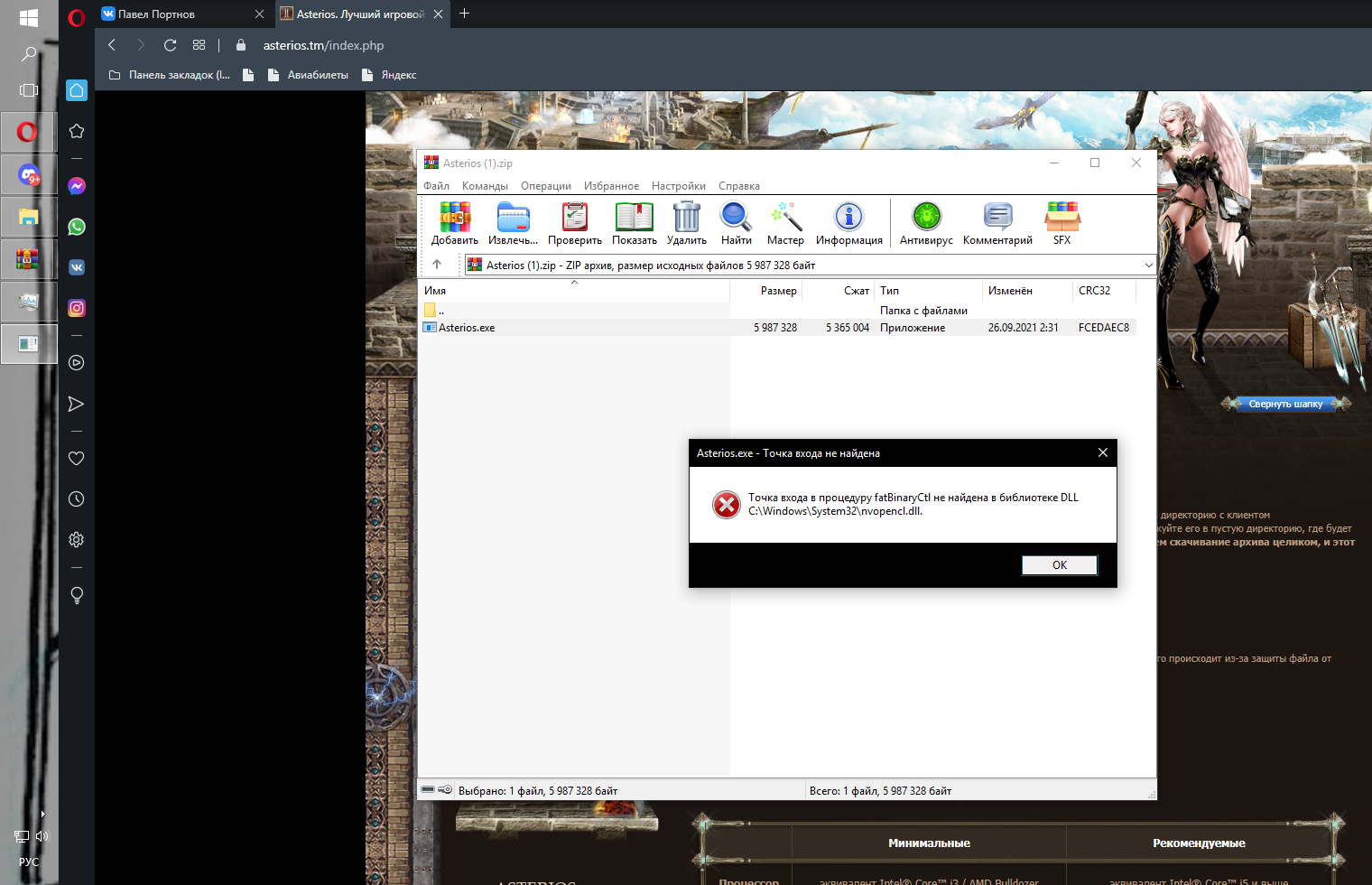The width and height of the screenshot is (1372, 885).
Task: Open the Windows Start menu
Action: tap(29, 17)
